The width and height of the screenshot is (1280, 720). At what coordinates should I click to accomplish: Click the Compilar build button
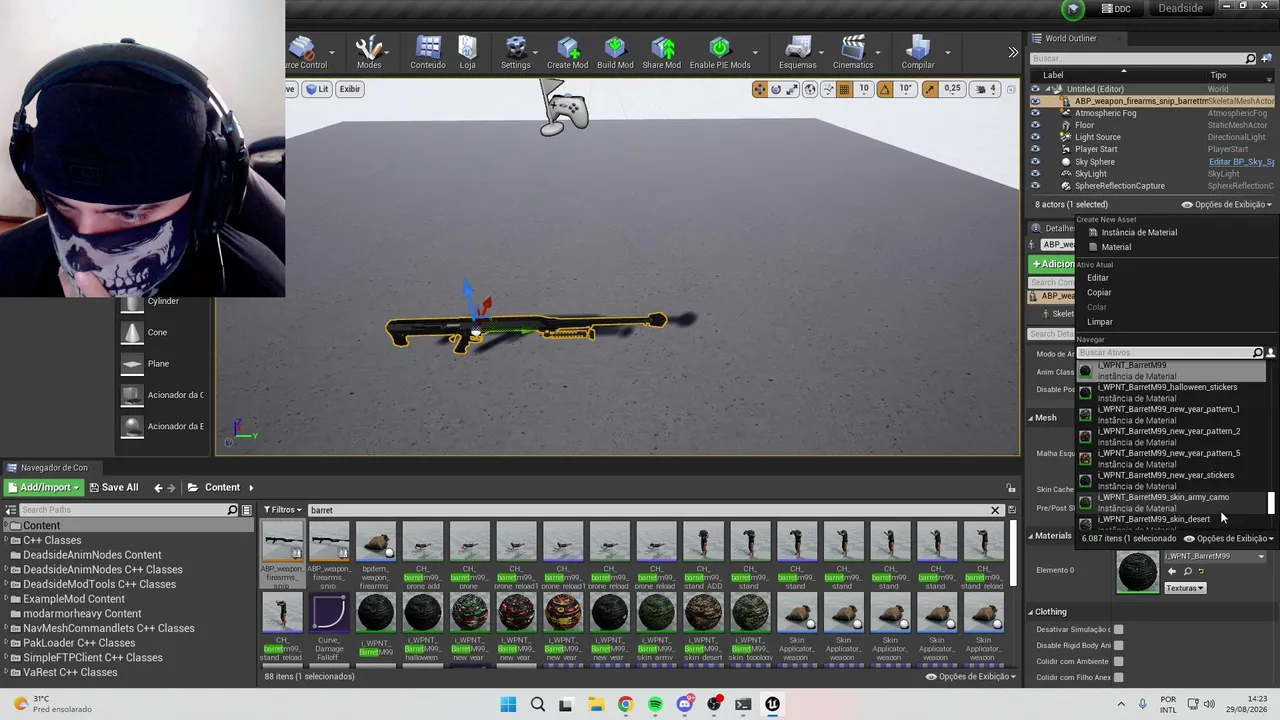pos(918,53)
